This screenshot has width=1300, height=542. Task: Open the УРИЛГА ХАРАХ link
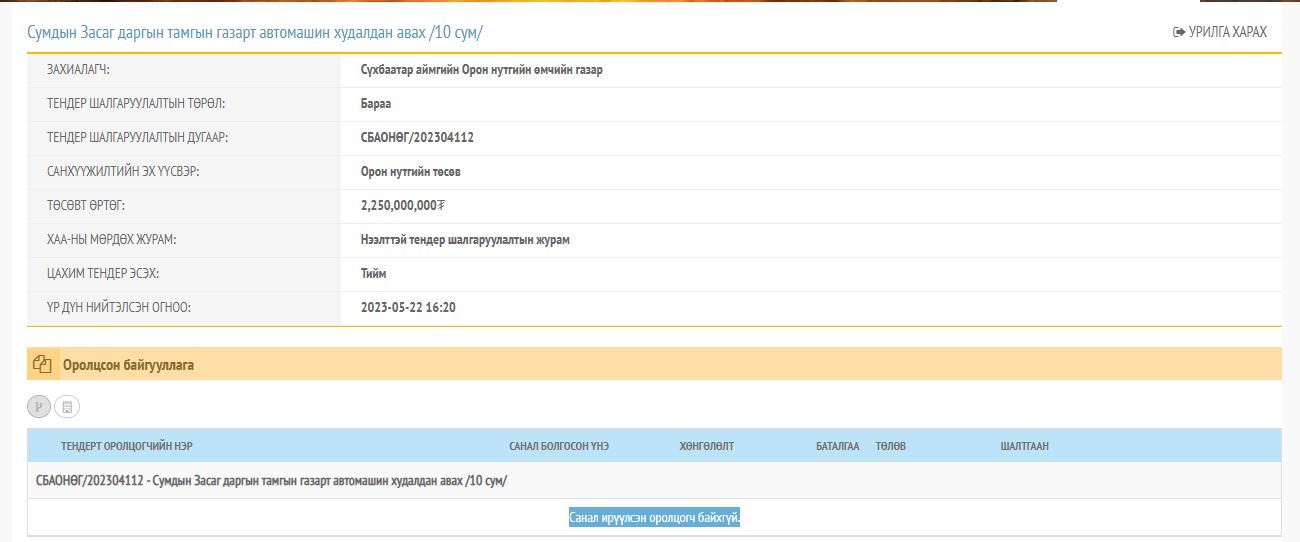click(x=1227, y=32)
